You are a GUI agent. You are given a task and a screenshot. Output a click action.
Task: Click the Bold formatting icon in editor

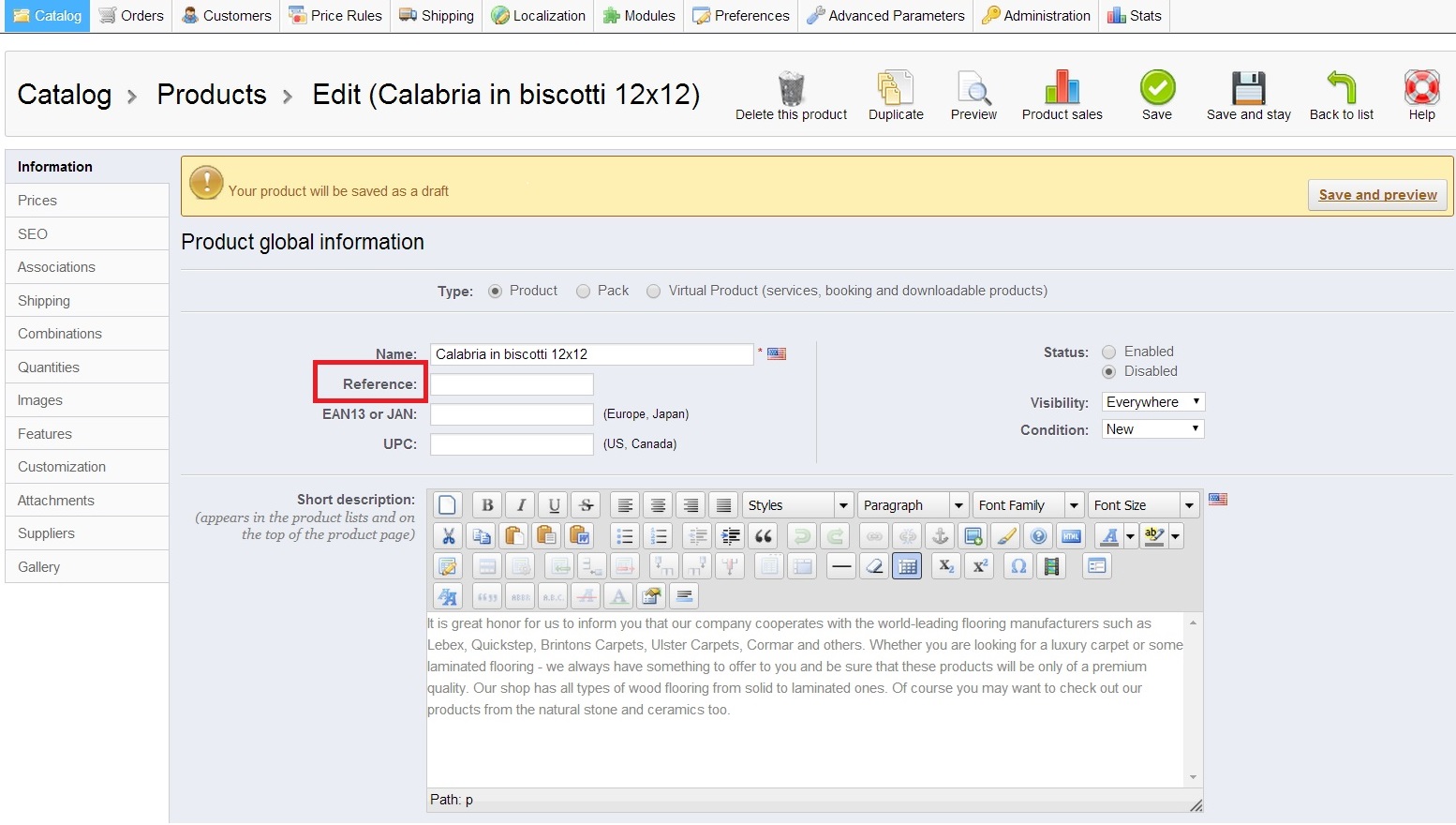487,505
